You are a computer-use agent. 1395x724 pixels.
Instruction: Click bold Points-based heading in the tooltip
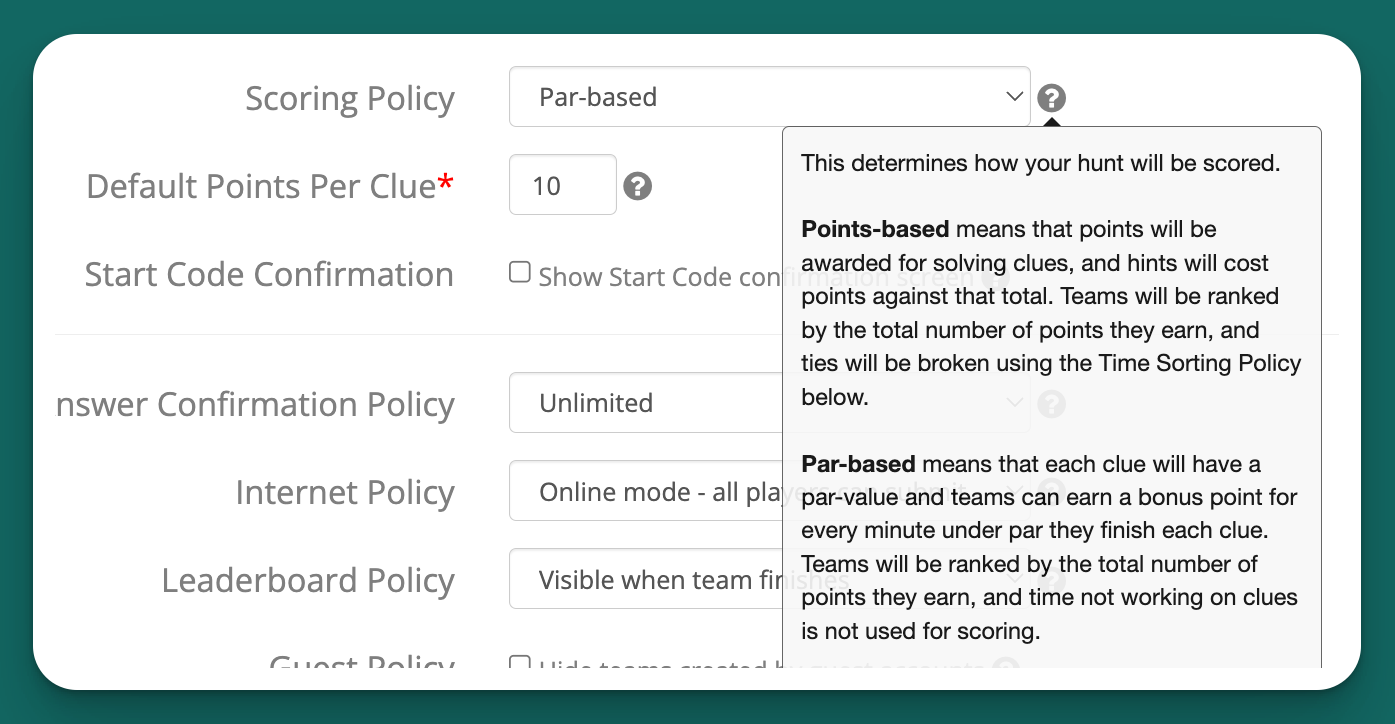(875, 229)
